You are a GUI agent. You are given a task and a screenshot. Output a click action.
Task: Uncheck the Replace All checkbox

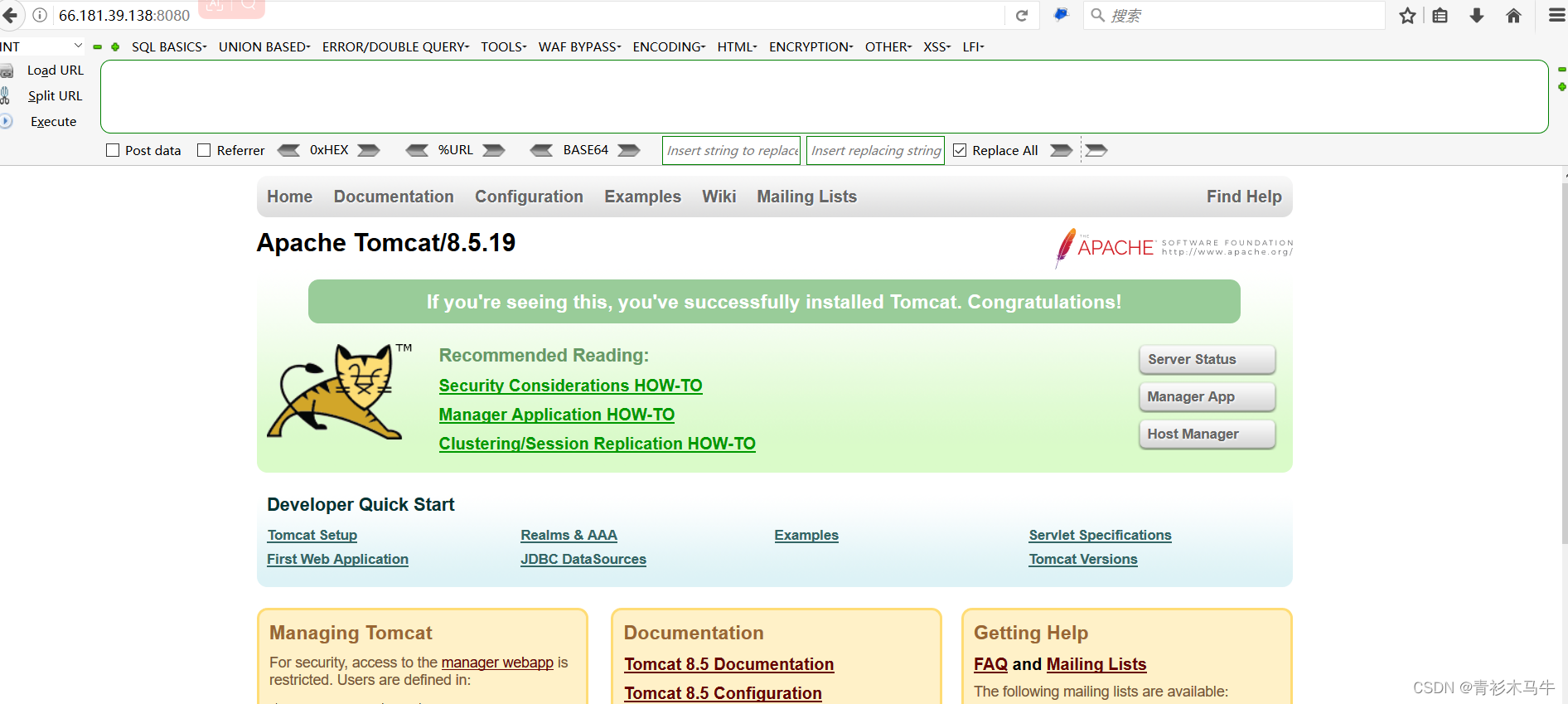[x=960, y=150]
